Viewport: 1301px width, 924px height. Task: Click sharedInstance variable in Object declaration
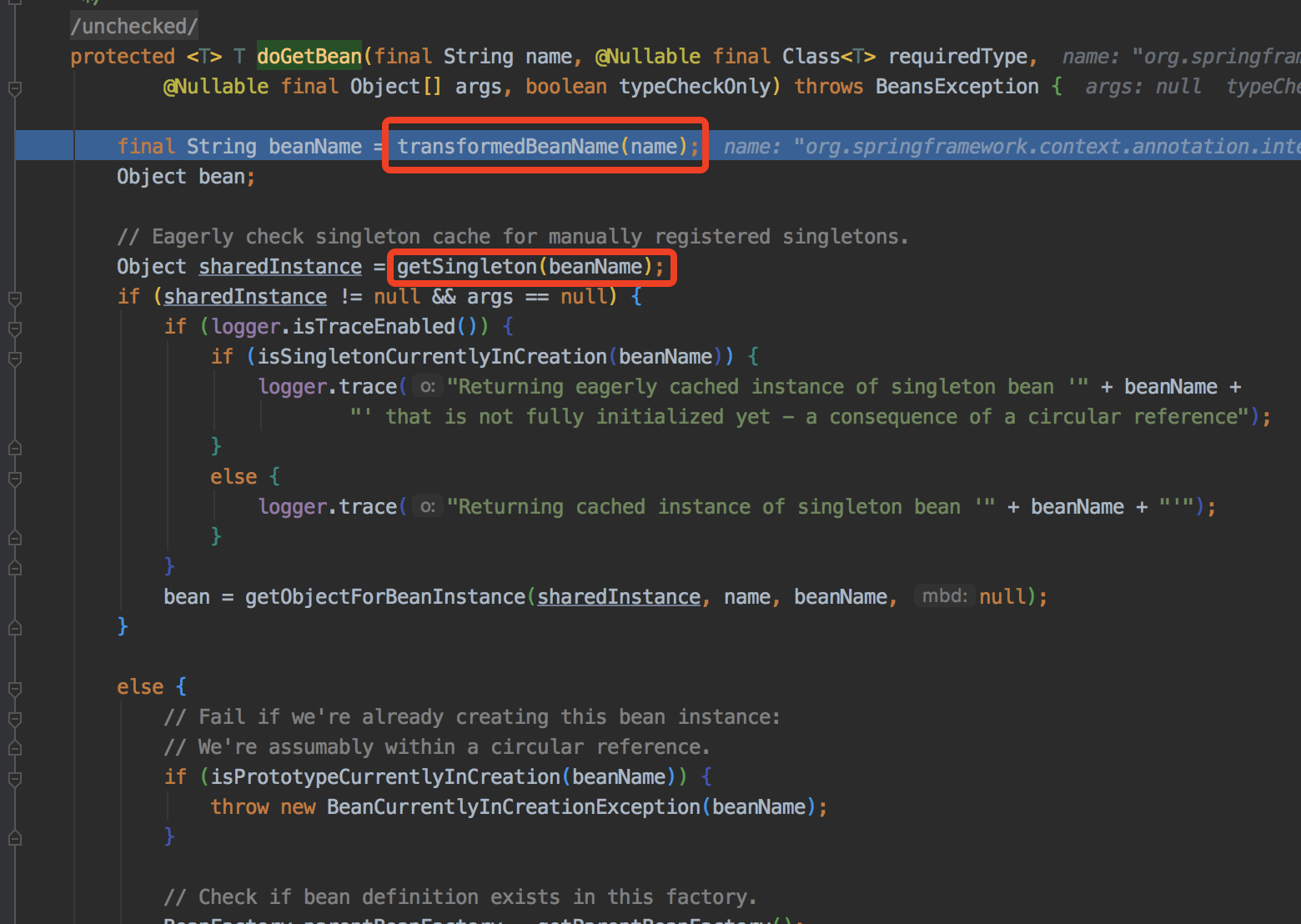(x=280, y=266)
